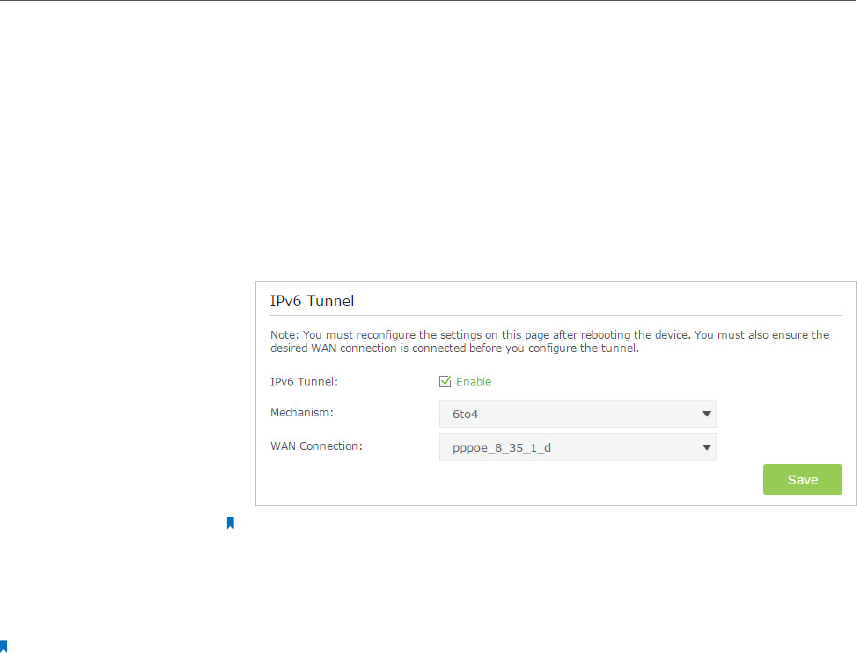Screen dimensions: 857x653
Task: Click the Mechanism combo box field
Action: pos(570,413)
